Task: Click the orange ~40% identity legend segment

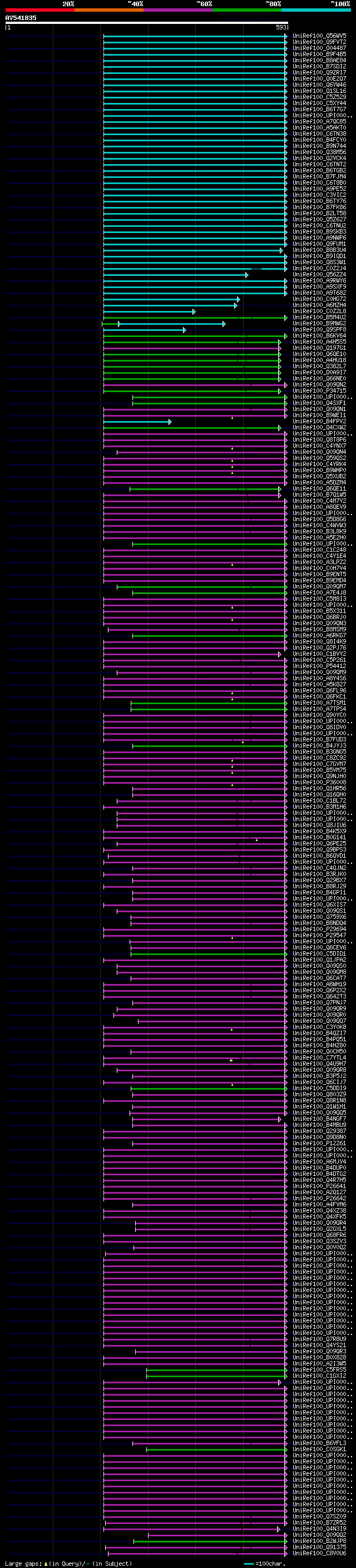Action: tap(109, 10)
